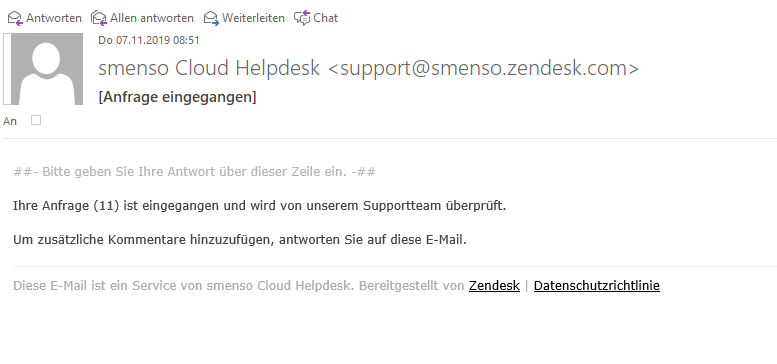This screenshot has height=364, width=777.
Task: Click the grey Bitte geben Sie reply marker
Action: (194, 172)
